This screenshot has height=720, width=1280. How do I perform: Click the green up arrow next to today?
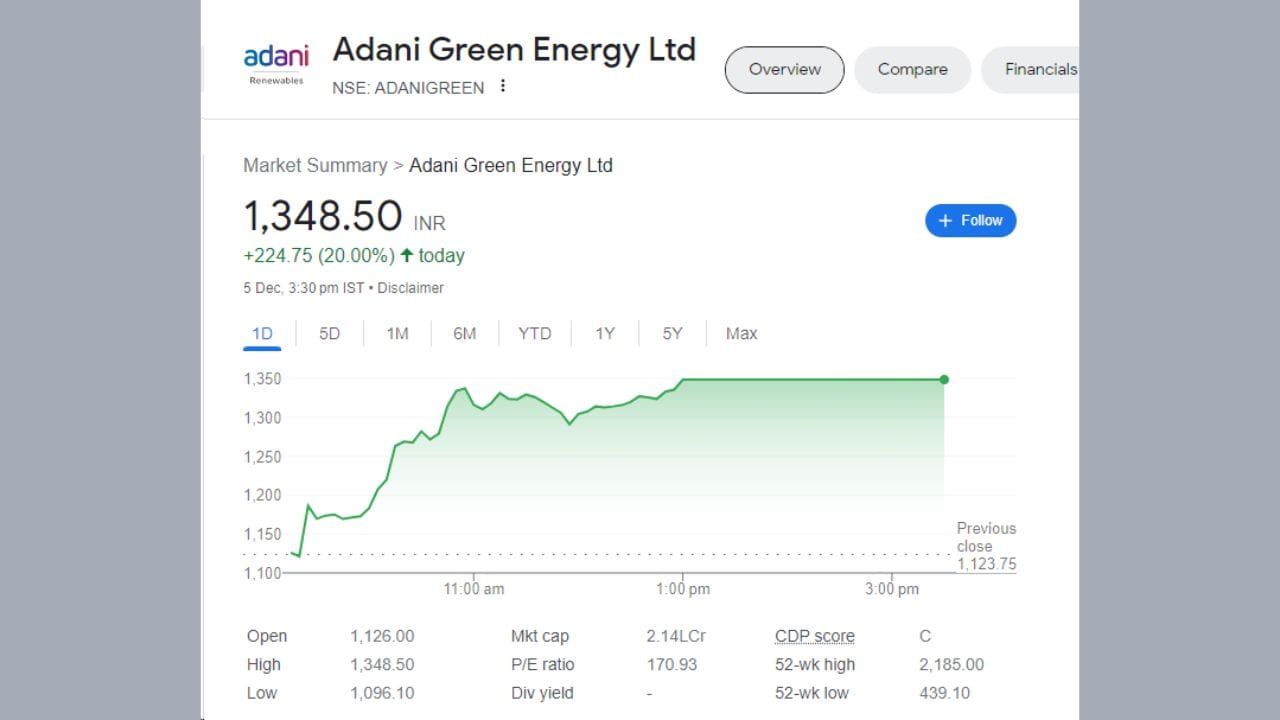pos(407,255)
